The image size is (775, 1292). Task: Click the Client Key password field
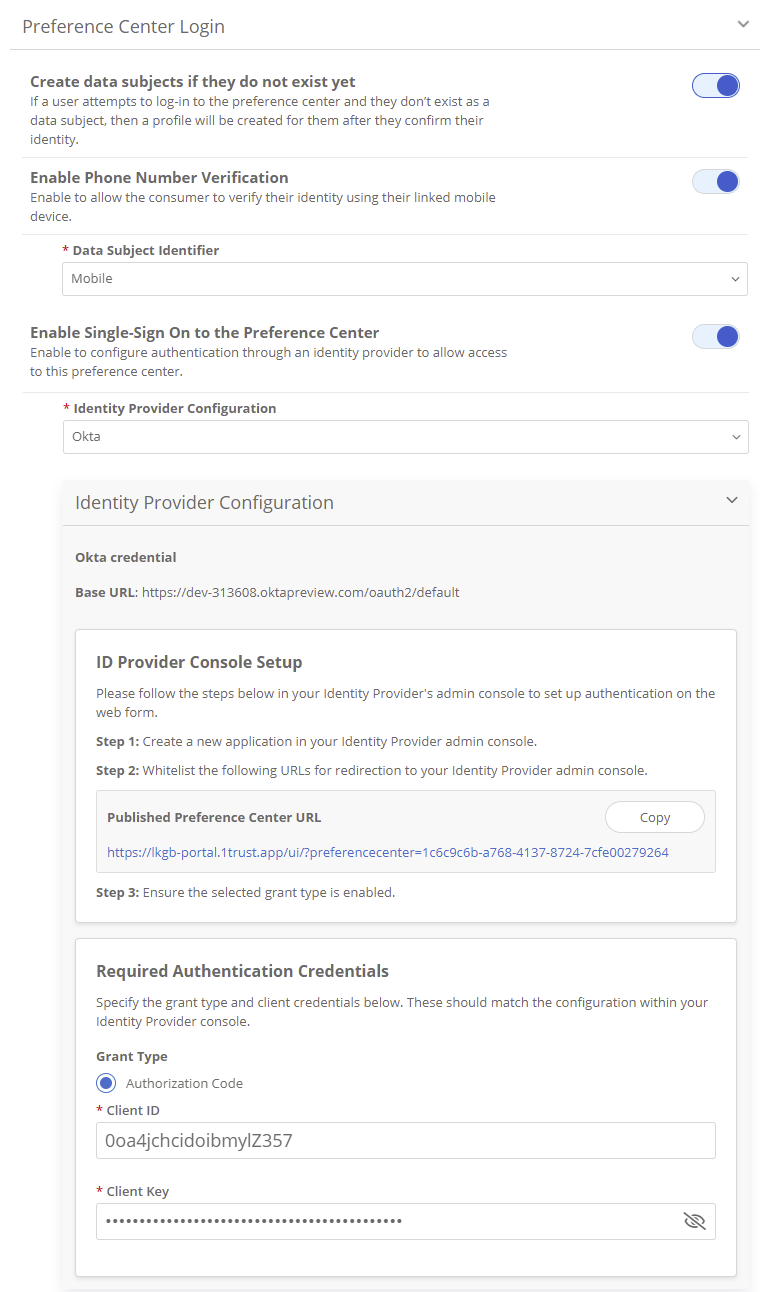coord(385,1221)
